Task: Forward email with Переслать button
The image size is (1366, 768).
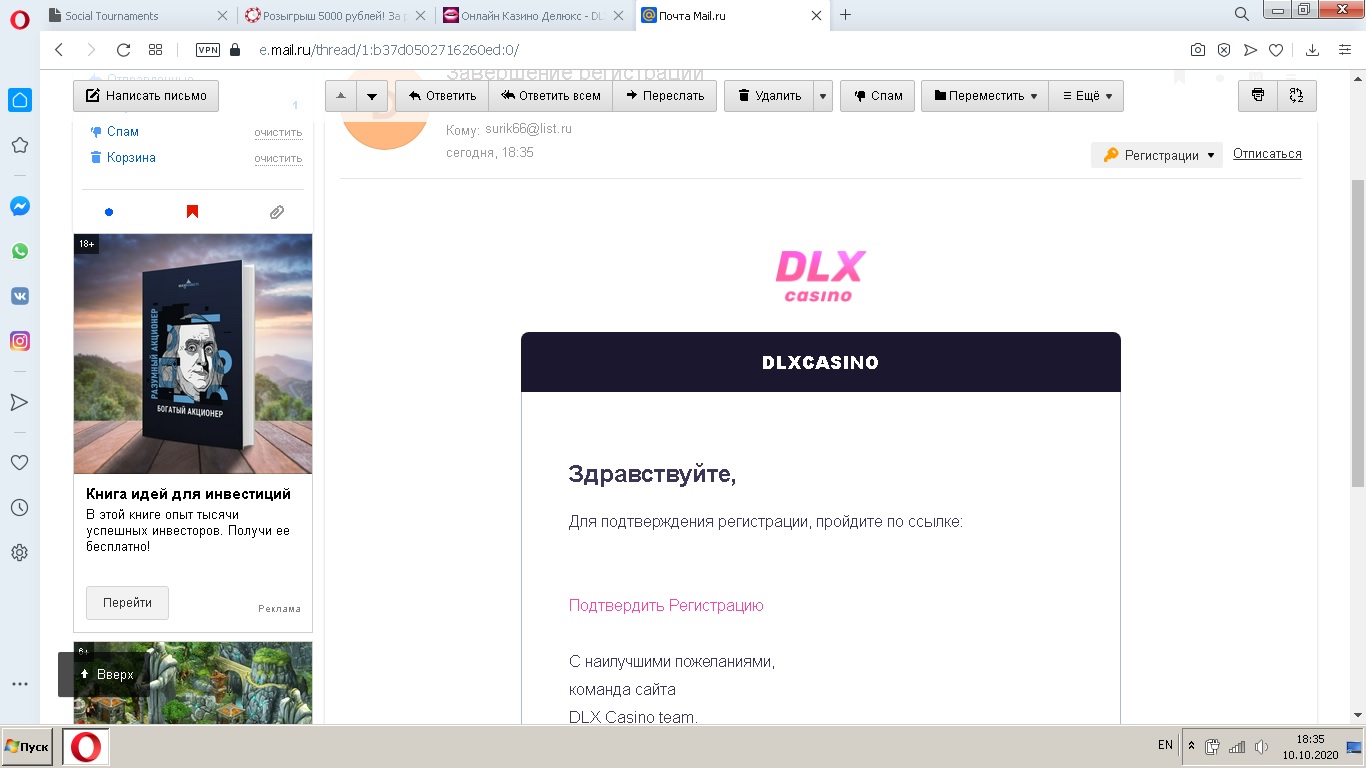Action: coord(665,96)
